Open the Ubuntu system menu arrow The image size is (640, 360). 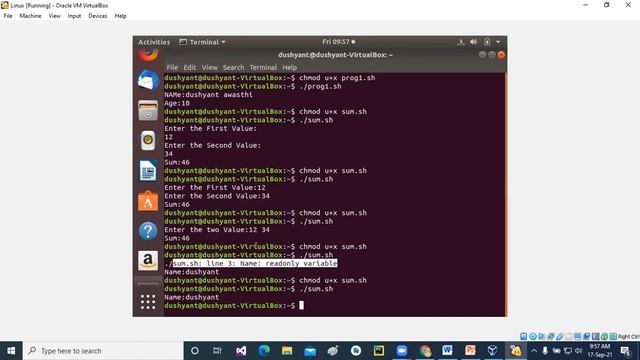tap(498, 42)
